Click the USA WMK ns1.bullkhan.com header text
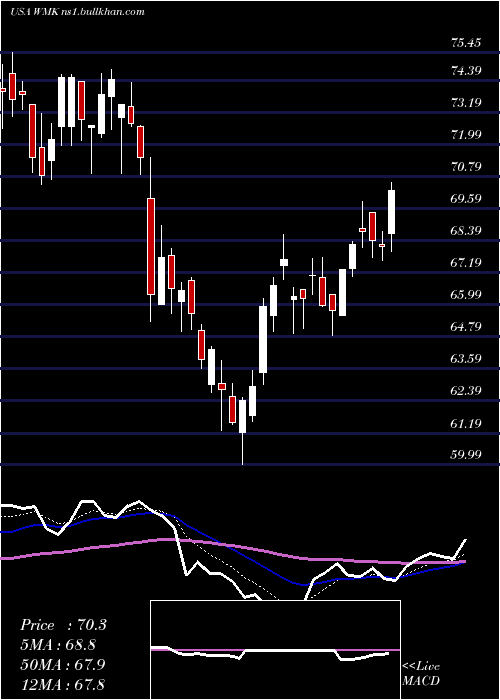 [x=78, y=12]
